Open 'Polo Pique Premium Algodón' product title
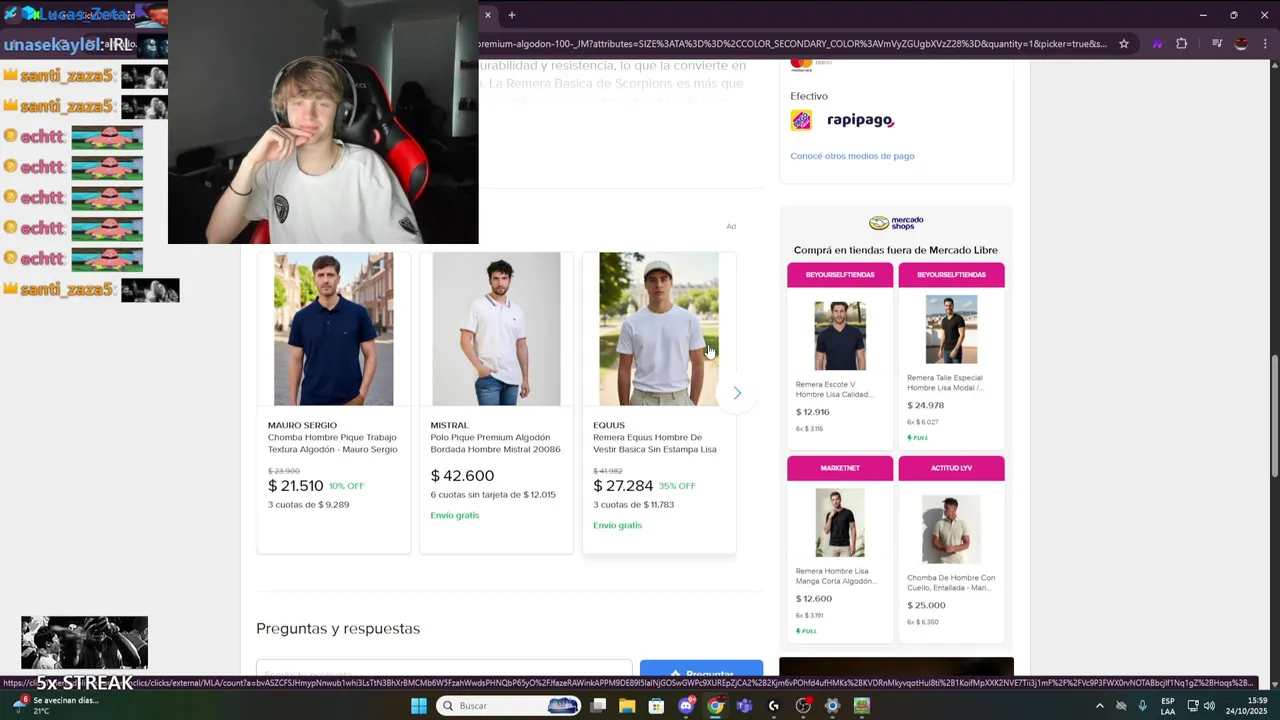This screenshot has height=720, width=1280. tap(496, 443)
